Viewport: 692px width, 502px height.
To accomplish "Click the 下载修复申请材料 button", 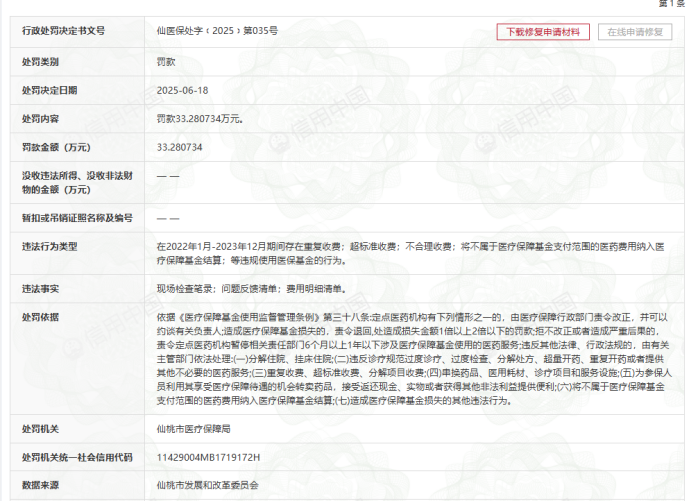I will point(543,32).
